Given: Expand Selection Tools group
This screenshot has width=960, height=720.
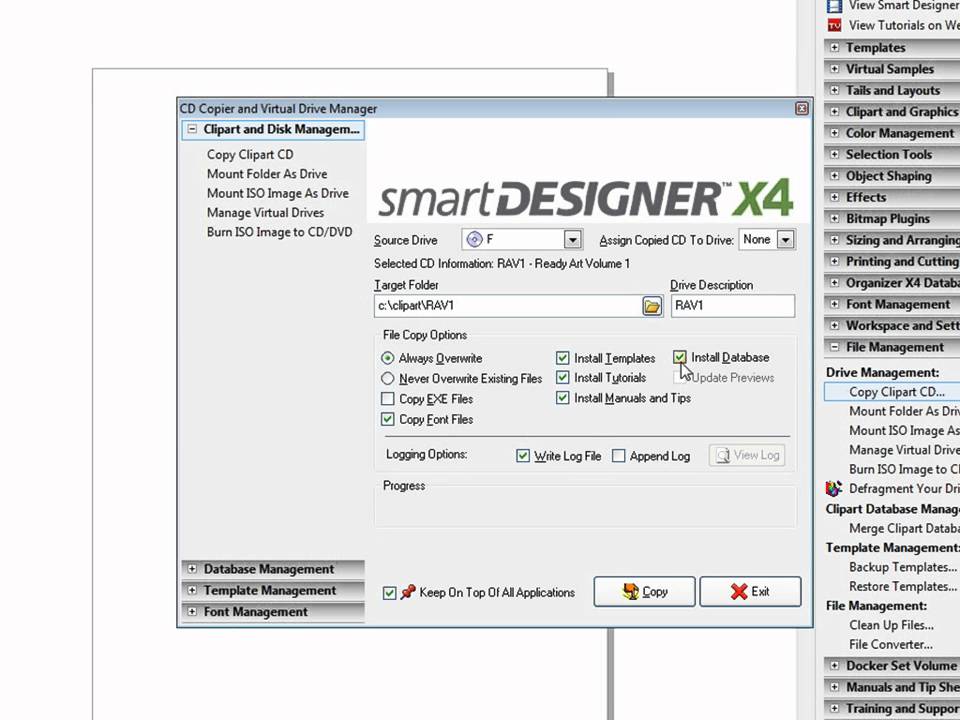Looking at the screenshot, I should pos(834,154).
